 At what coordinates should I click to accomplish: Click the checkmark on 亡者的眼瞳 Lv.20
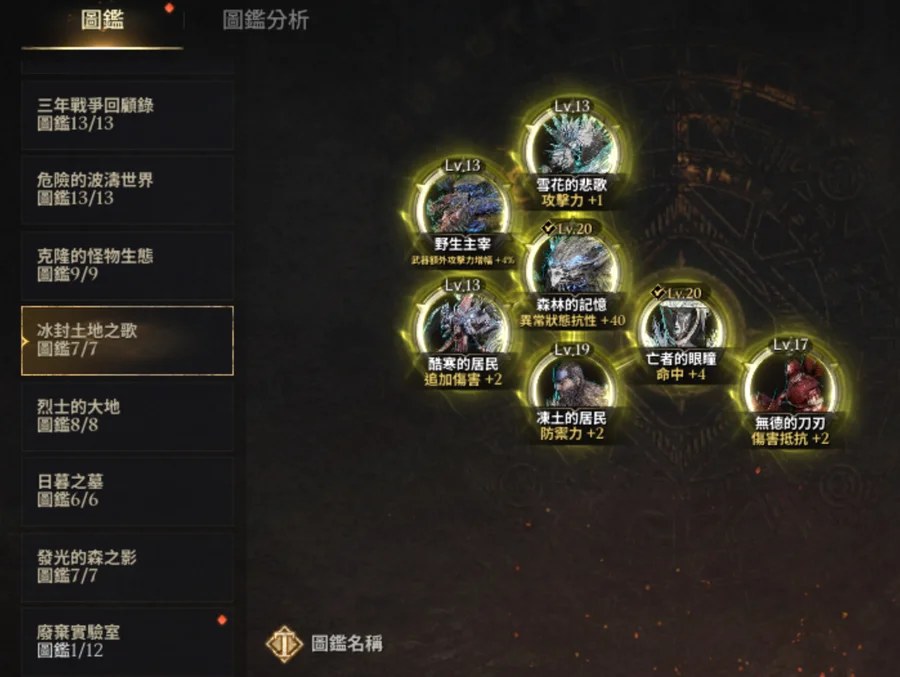(x=658, y=292)
